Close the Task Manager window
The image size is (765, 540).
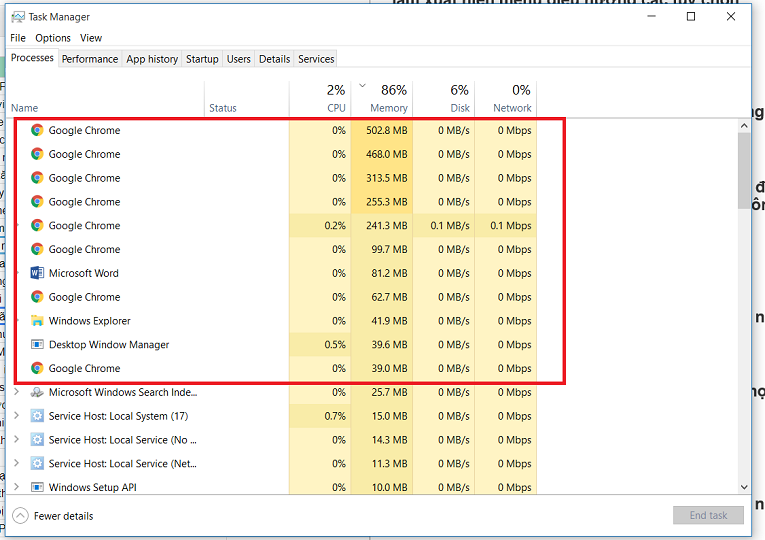click(731, 17)
